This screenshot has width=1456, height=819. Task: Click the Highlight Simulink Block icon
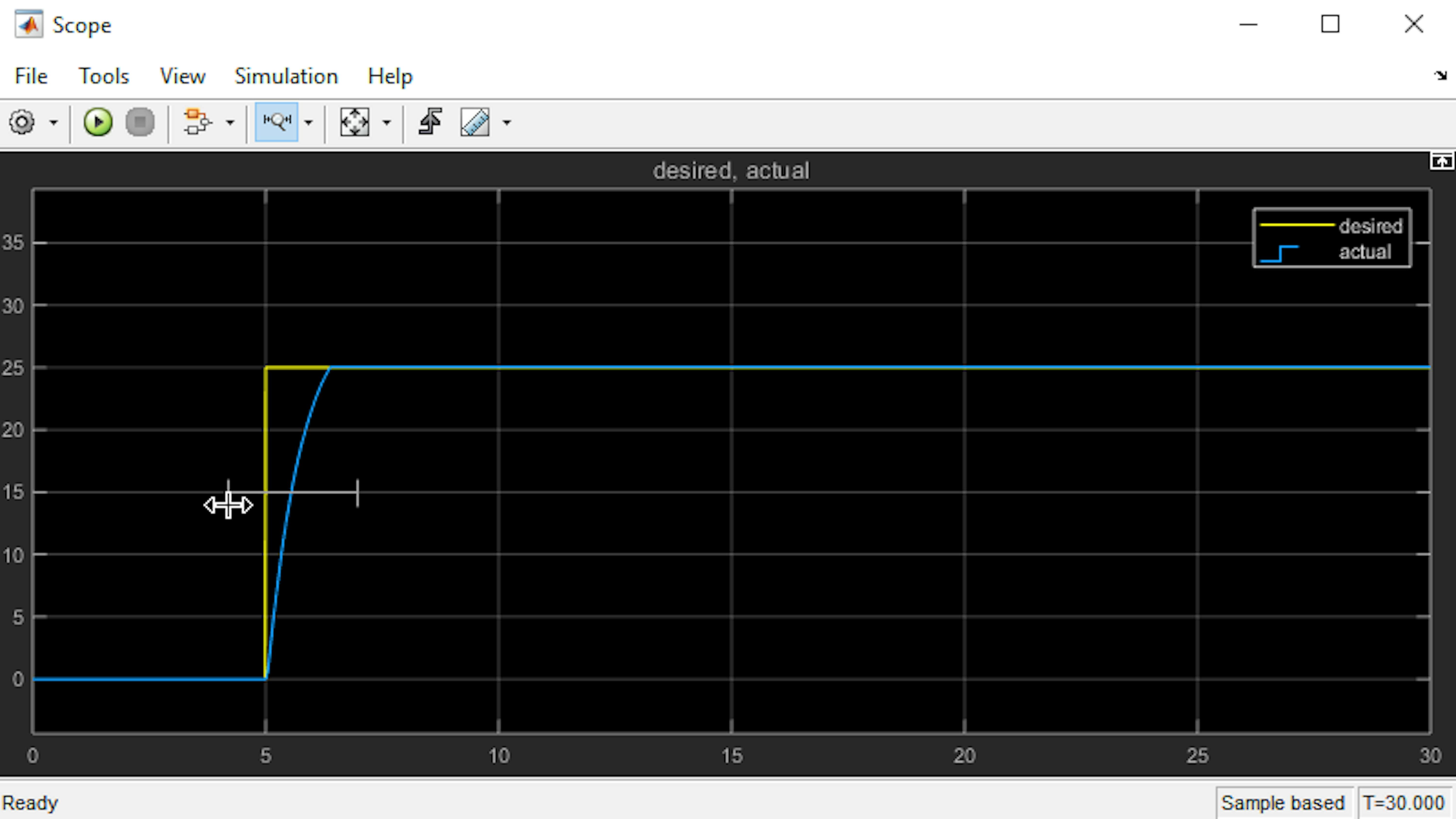pyautogui.click(x=197, y=122)
